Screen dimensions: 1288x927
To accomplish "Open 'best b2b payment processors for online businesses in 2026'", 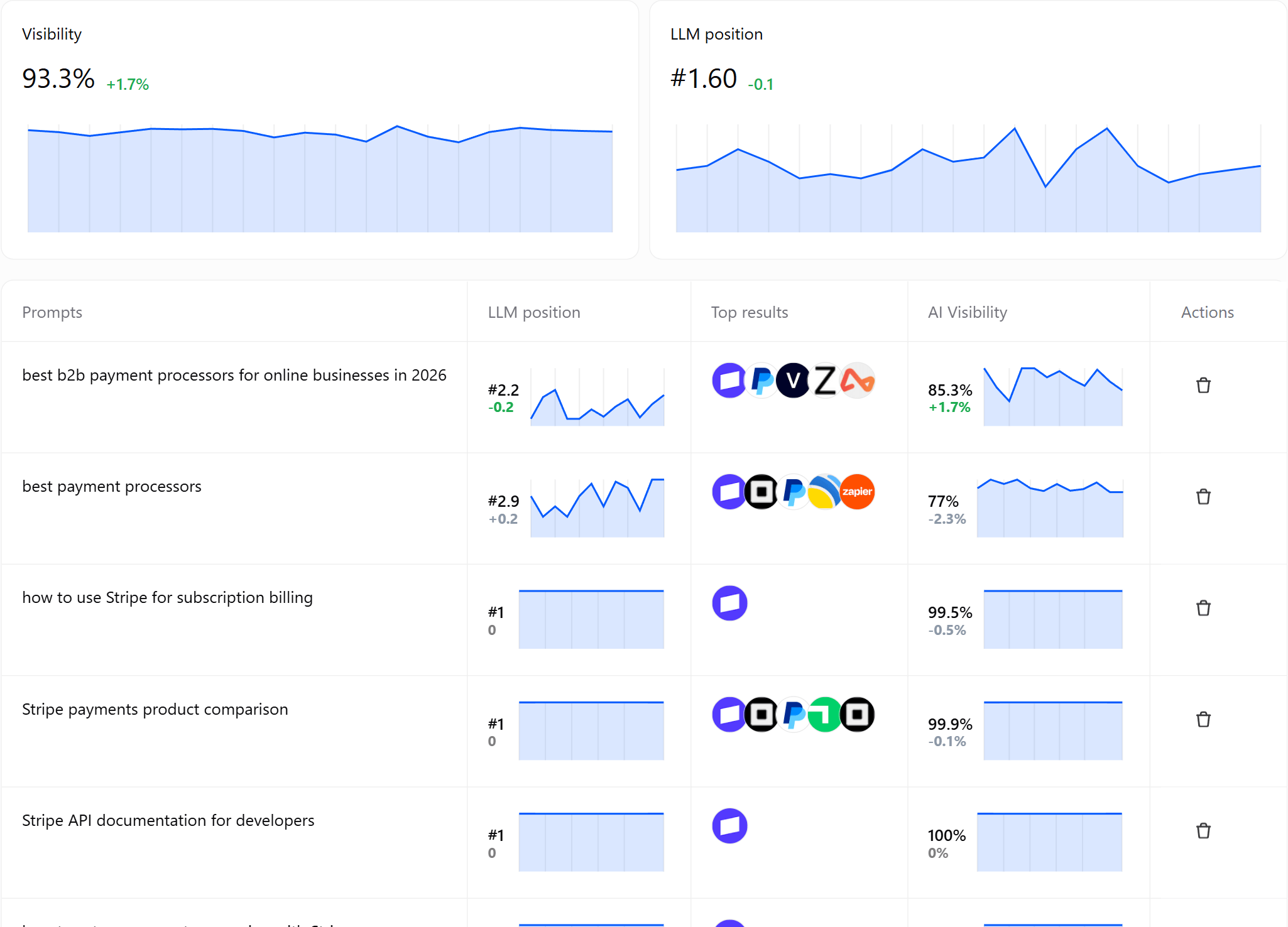I will pyautogui.click(x=234, y=375).
